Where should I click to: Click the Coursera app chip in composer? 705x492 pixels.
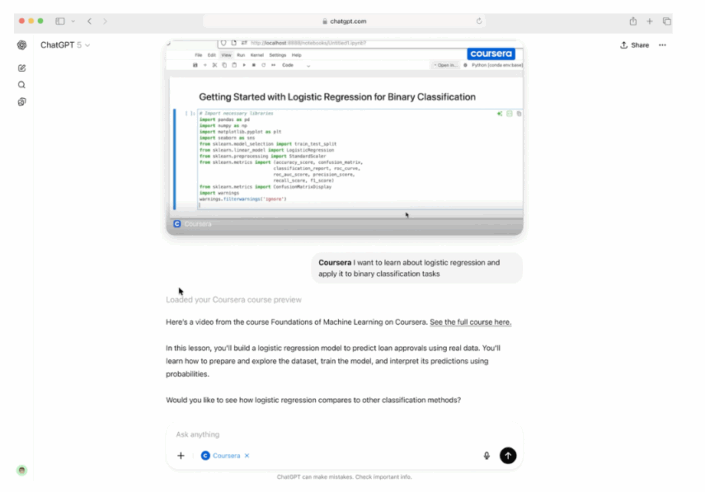click(x=221, y=456)
